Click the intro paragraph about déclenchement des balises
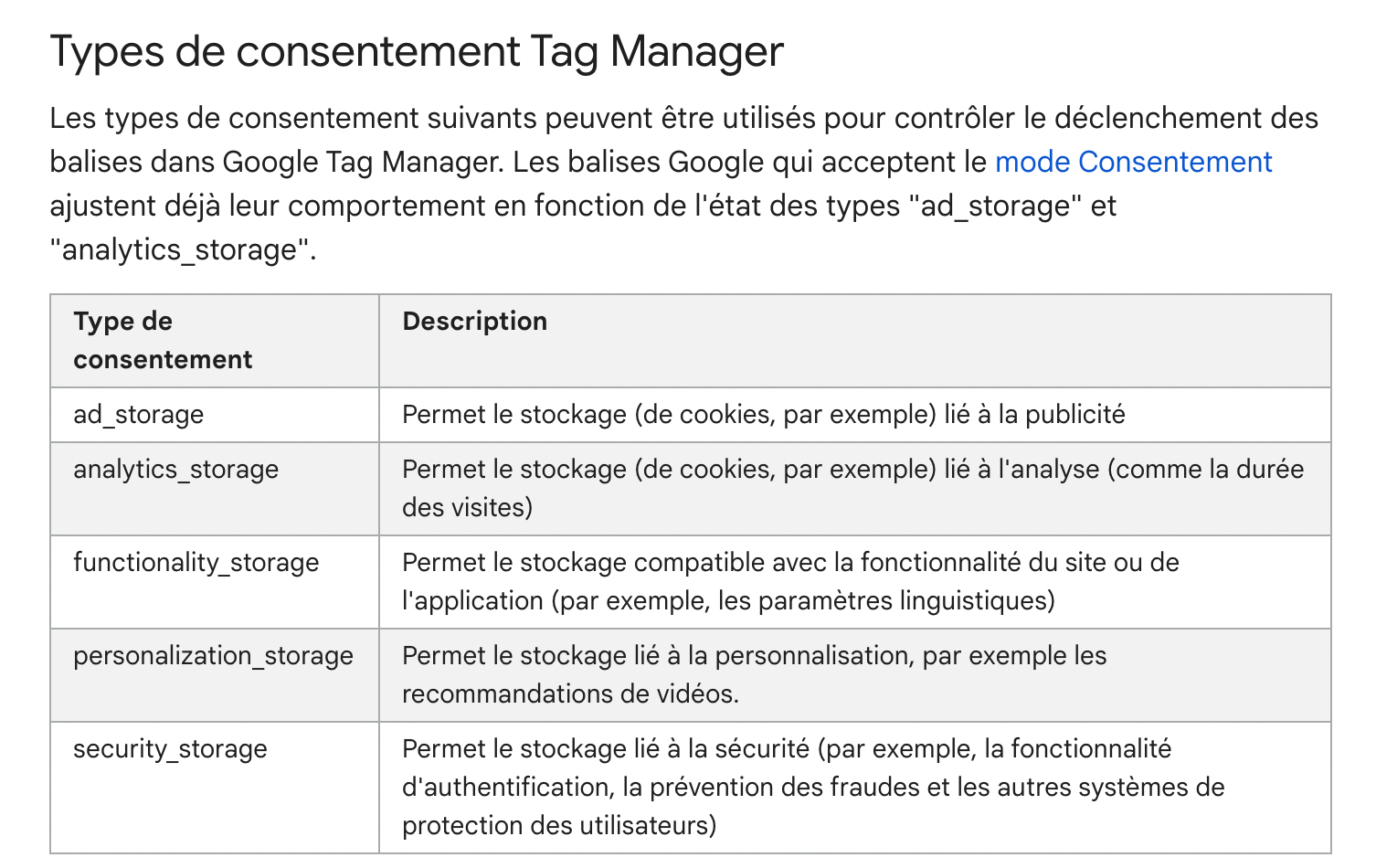1376x868 pixels. (x=684, y=184)
